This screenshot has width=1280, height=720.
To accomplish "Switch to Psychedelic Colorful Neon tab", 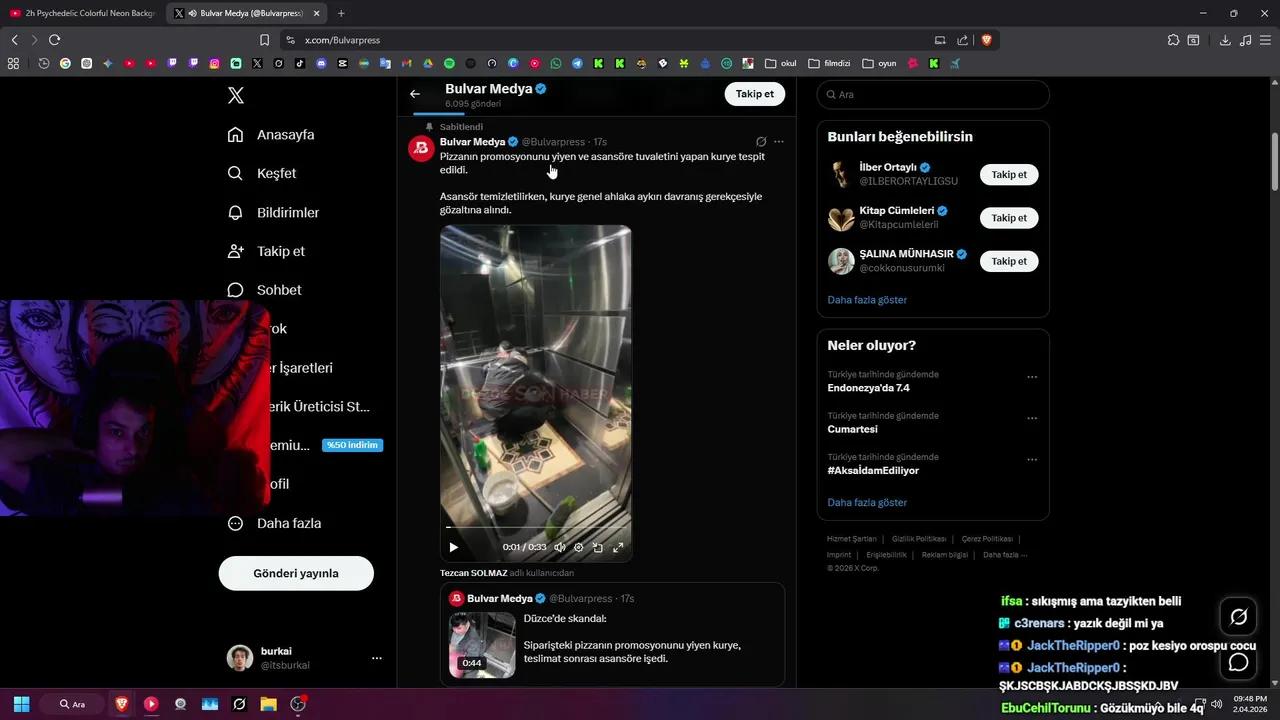I will [82, 13].
